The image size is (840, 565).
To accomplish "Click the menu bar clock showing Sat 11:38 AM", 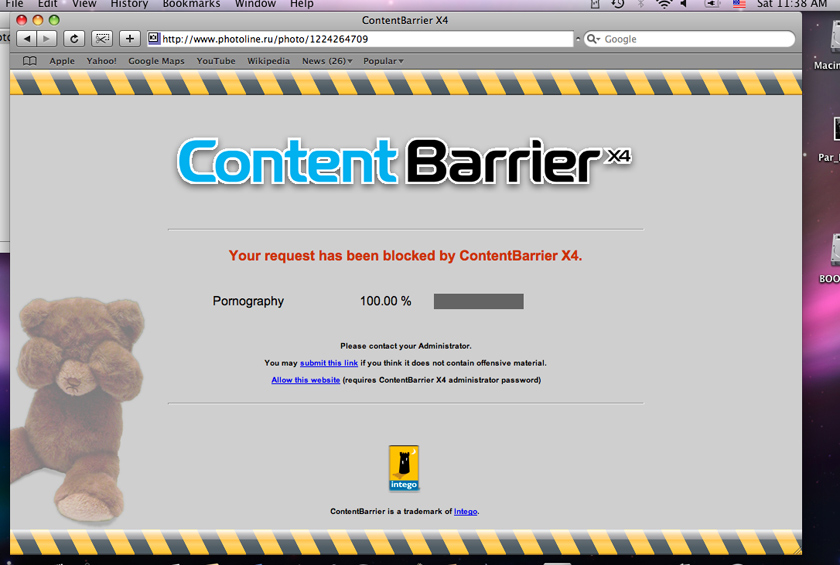I will 792,4.
